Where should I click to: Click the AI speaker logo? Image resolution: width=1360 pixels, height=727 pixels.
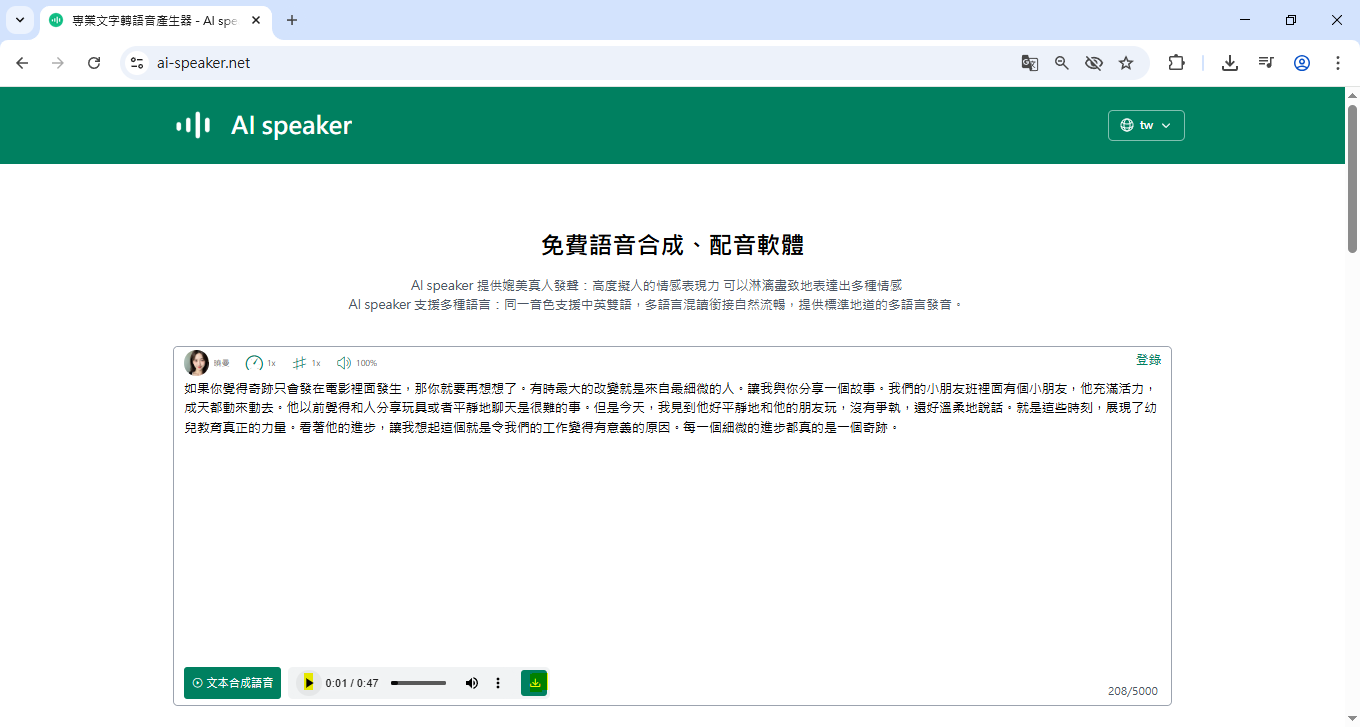point(264,125)
